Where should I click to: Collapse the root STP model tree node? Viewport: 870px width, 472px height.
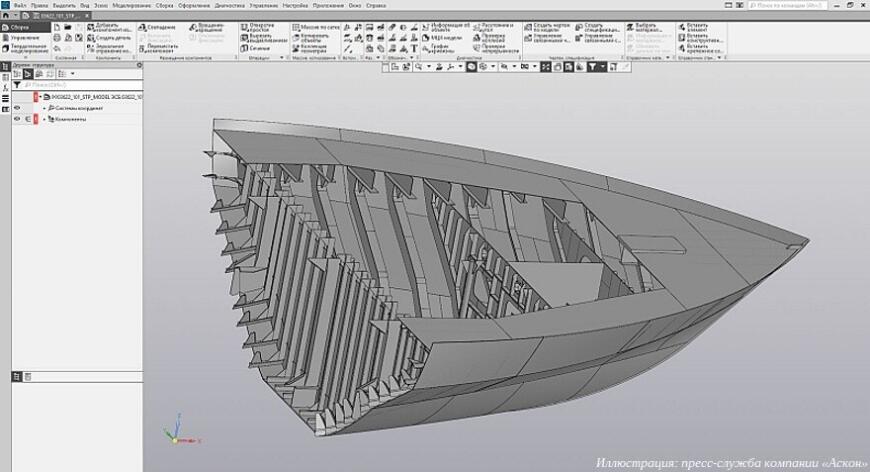(x=37, y=97)
